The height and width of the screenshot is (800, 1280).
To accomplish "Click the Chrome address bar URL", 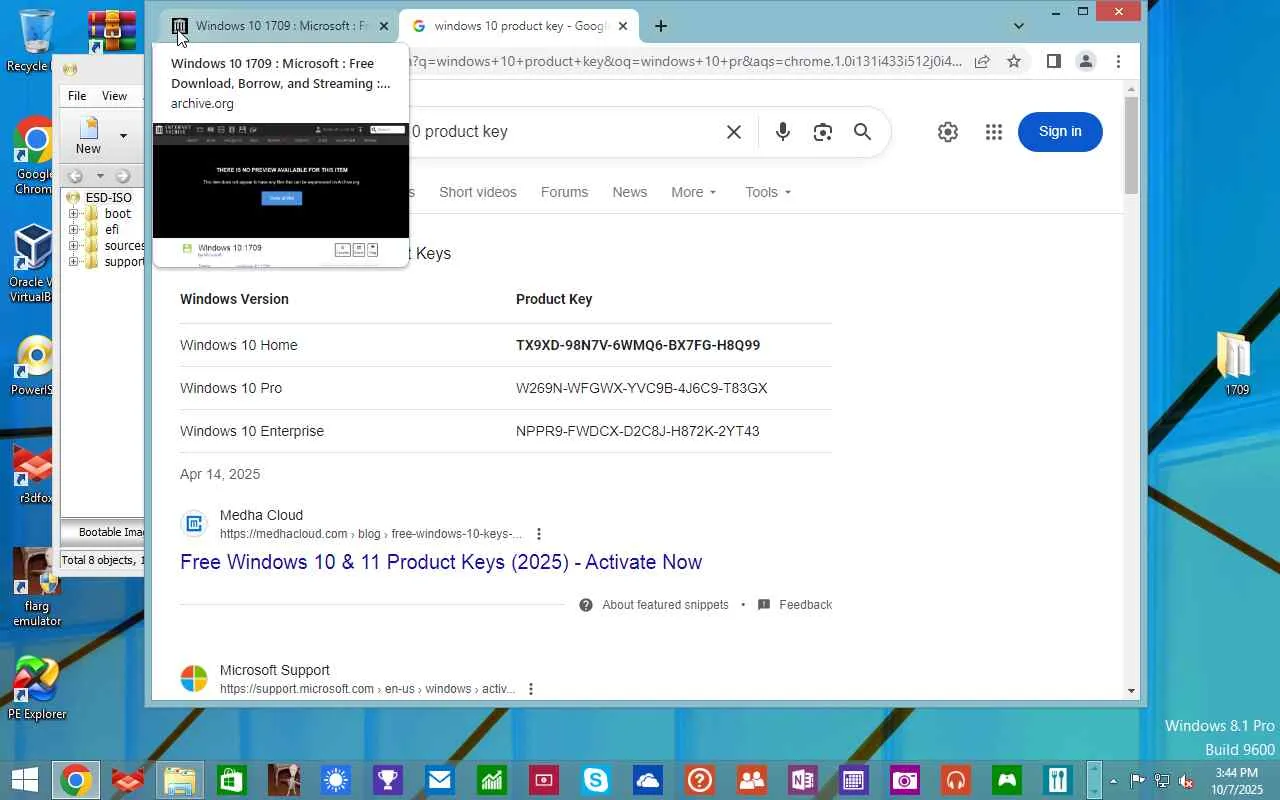I will pos(685,61).
